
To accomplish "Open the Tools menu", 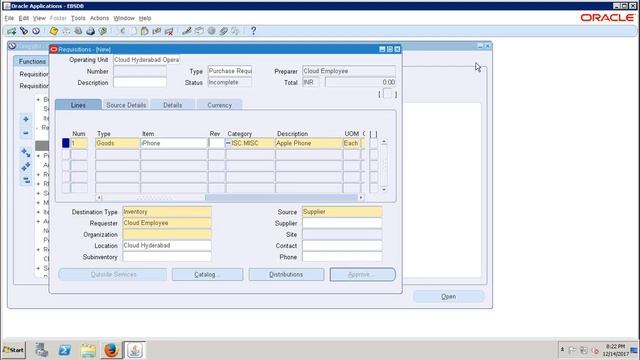I will (78, 18).
